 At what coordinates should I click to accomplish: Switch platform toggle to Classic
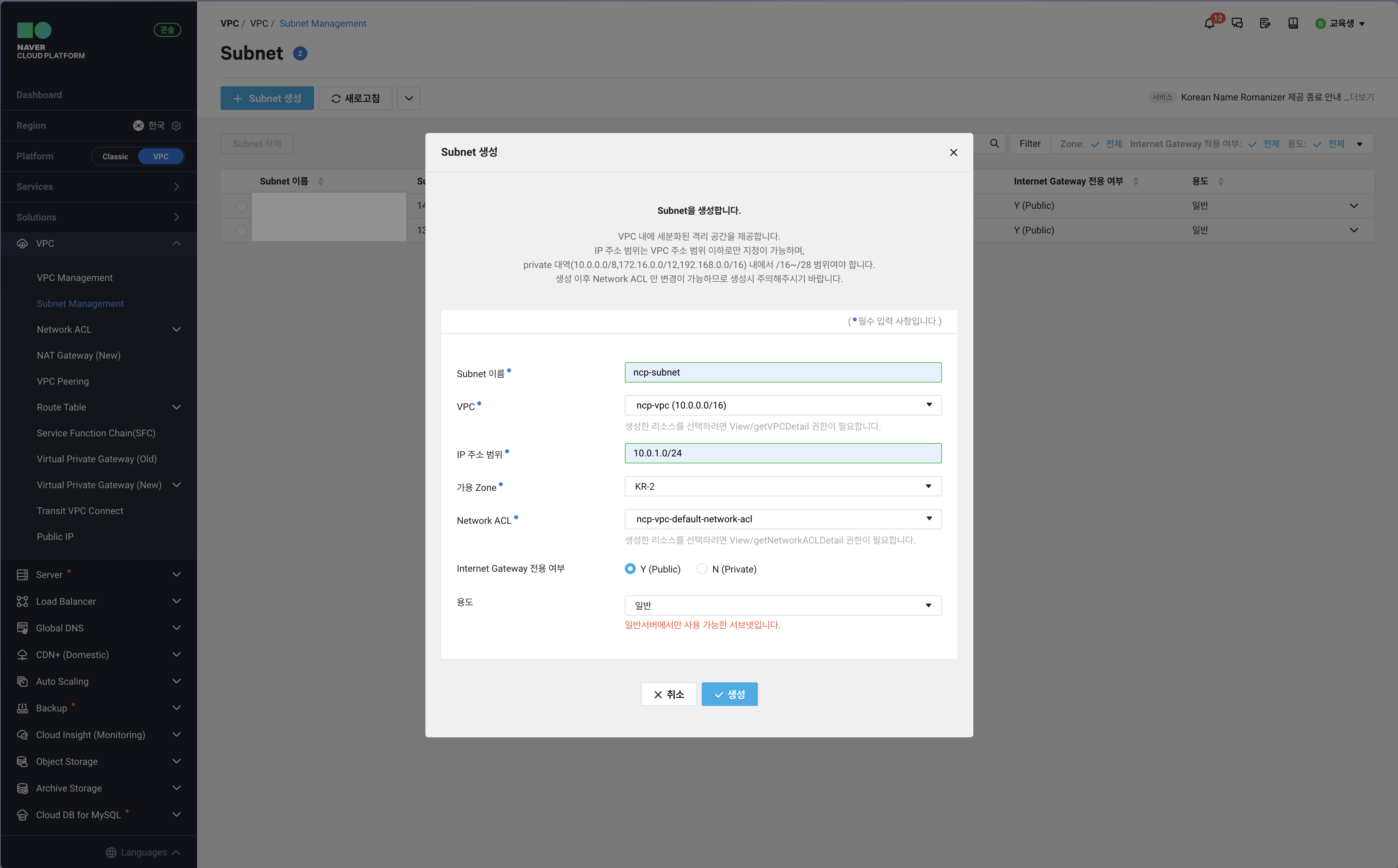[115, 156]
